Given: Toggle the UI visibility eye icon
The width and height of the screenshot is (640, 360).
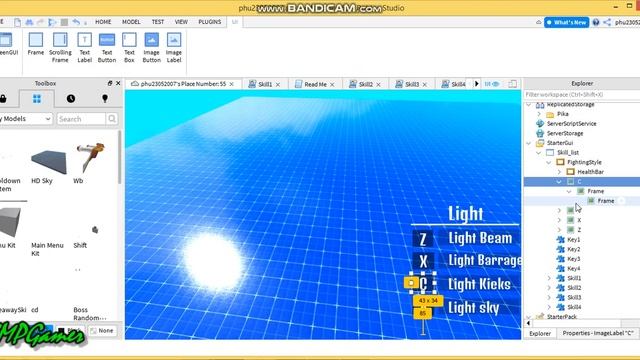Looking at the screenshot, I should point(492,84).
